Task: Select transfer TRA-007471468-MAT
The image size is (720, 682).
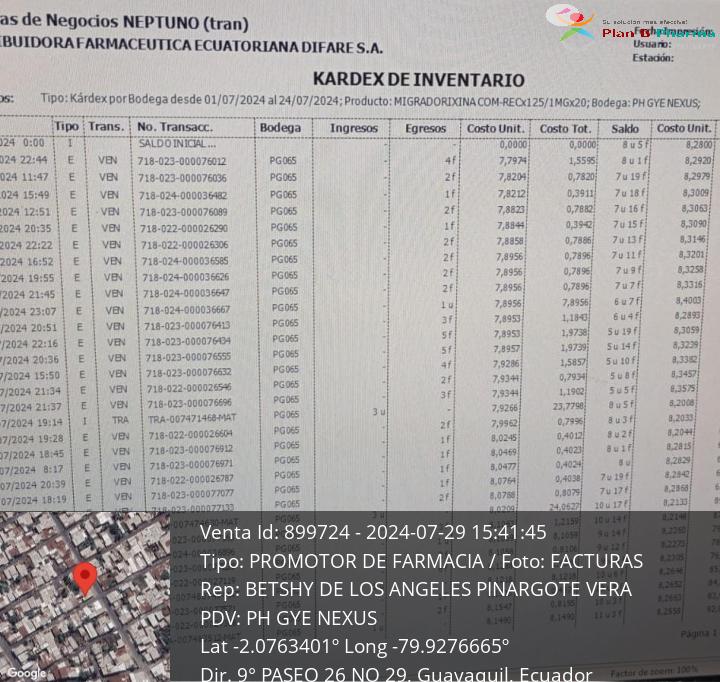Action: pos(192,418)
